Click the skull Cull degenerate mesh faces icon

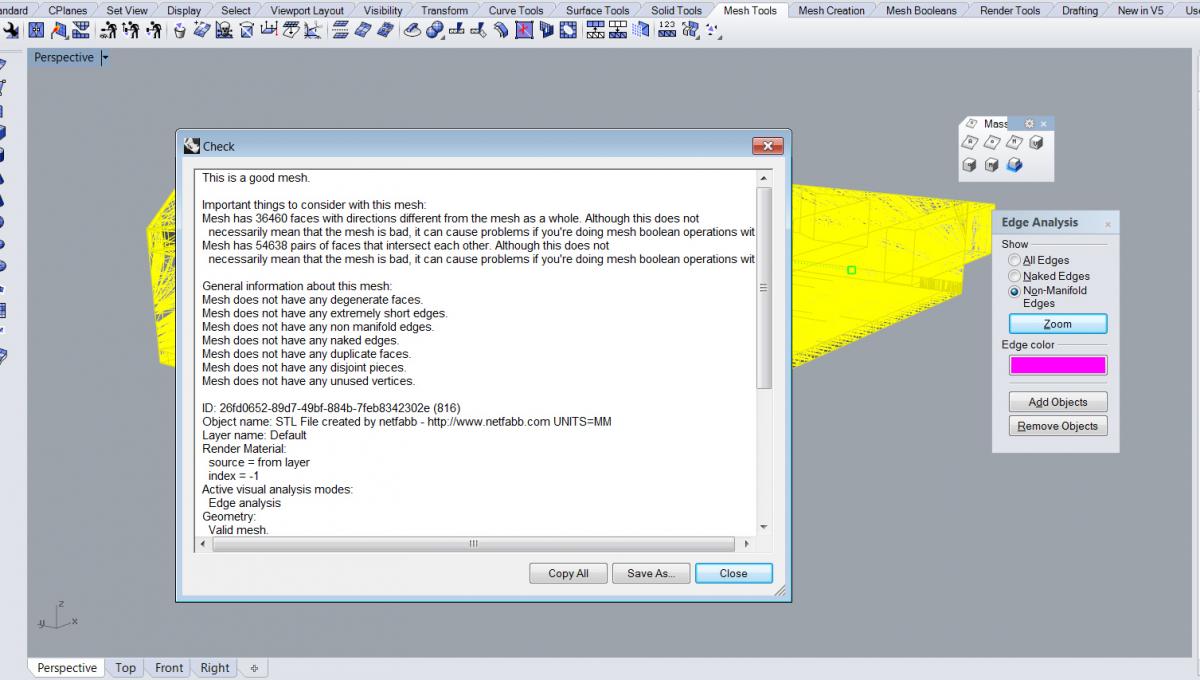point(224,31)
